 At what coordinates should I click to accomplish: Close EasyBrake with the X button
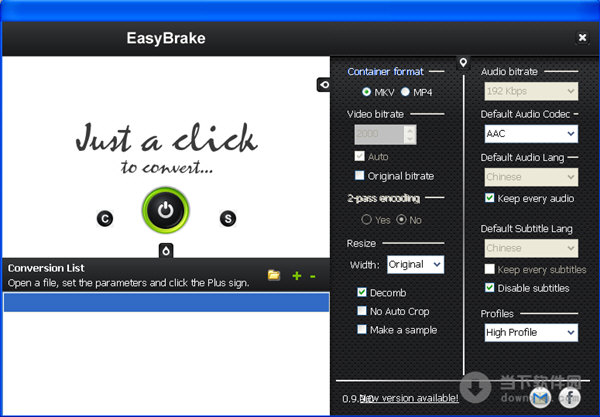click(582, 37)
